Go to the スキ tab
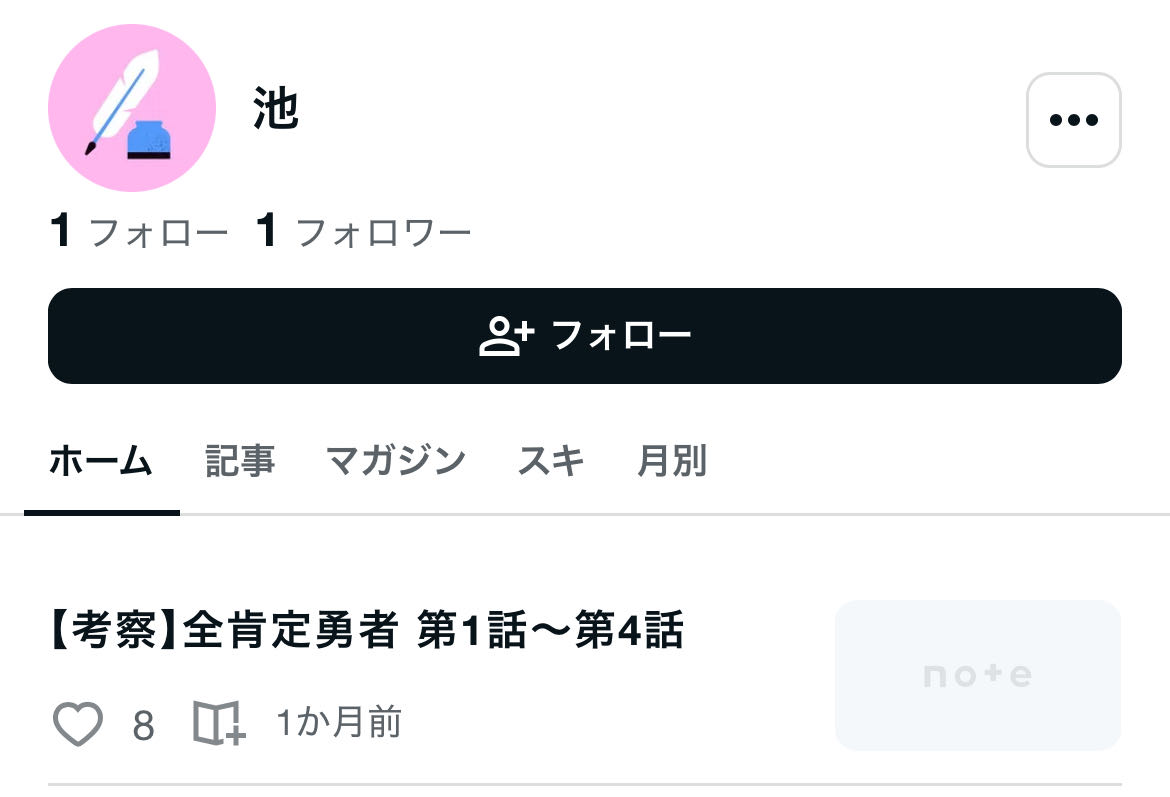 [x=551, y=462]
